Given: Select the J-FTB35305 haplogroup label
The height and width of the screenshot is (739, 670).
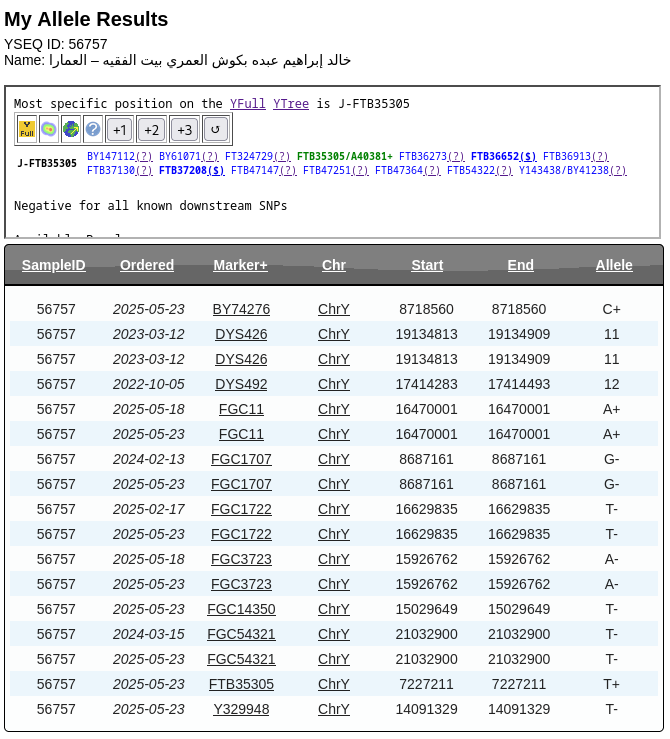Looking at the screenshot, I should (47, 164).
